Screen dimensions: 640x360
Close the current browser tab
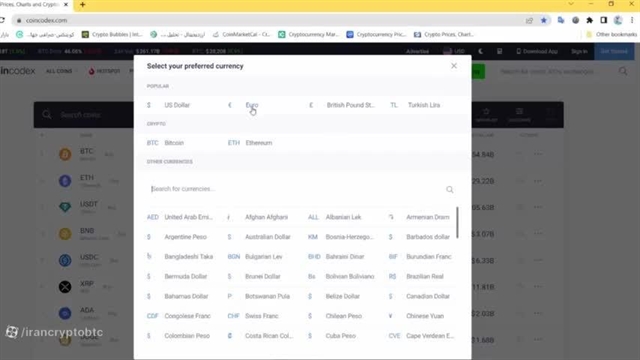[66, 4]
